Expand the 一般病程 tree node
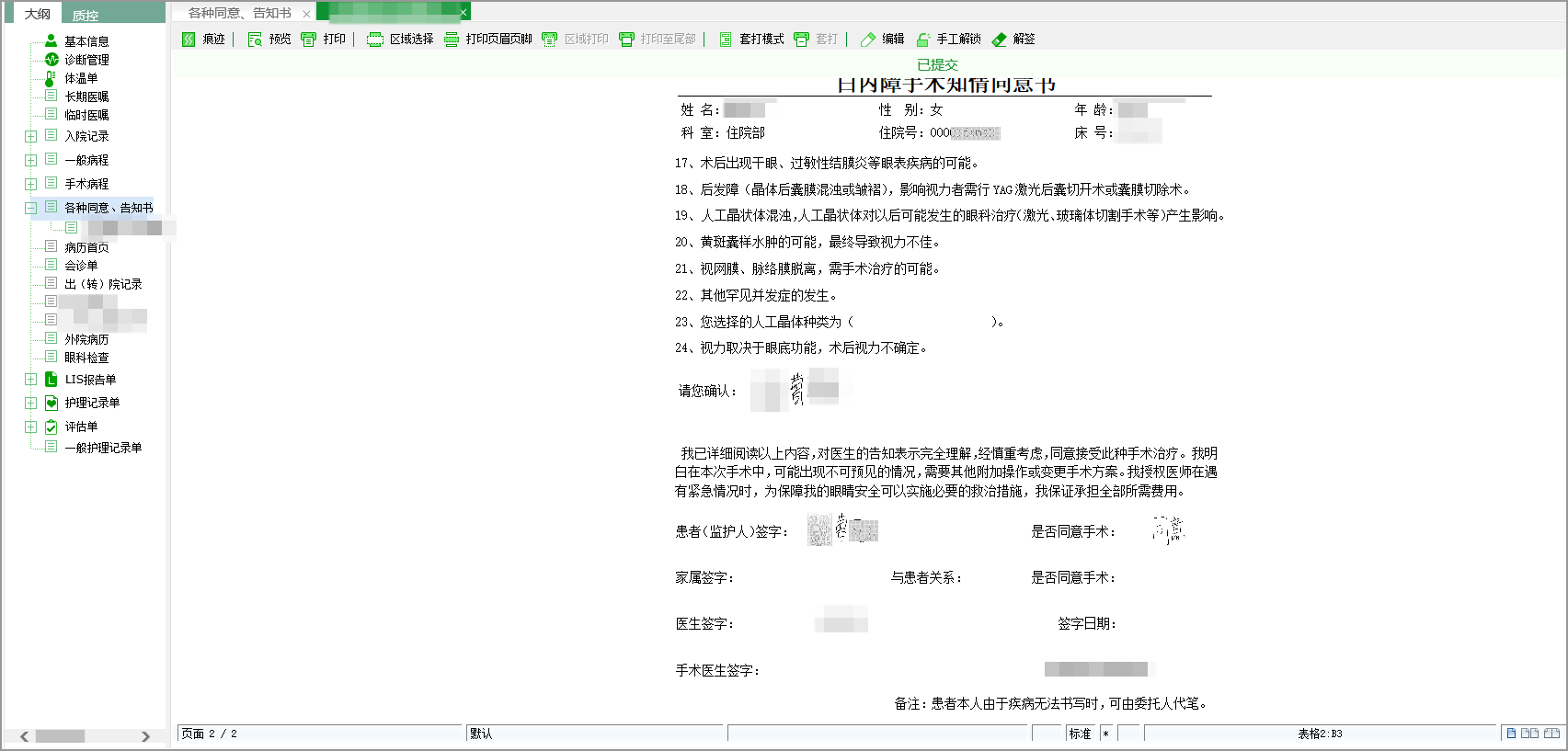1568x751 pixels. (30, 160)
